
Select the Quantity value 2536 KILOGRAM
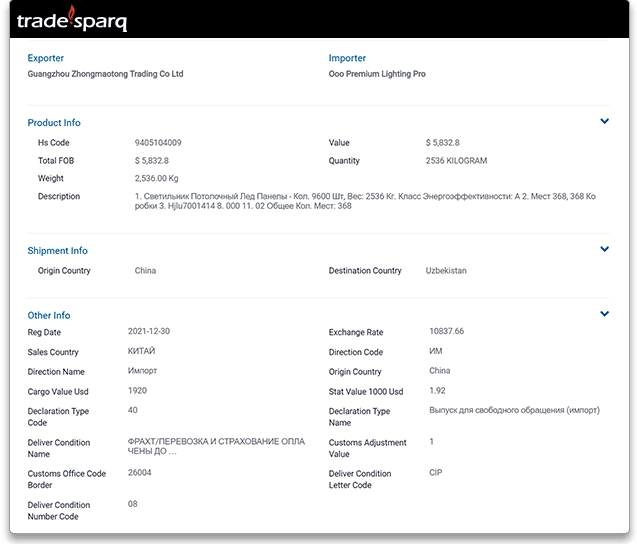coord(456,160)
